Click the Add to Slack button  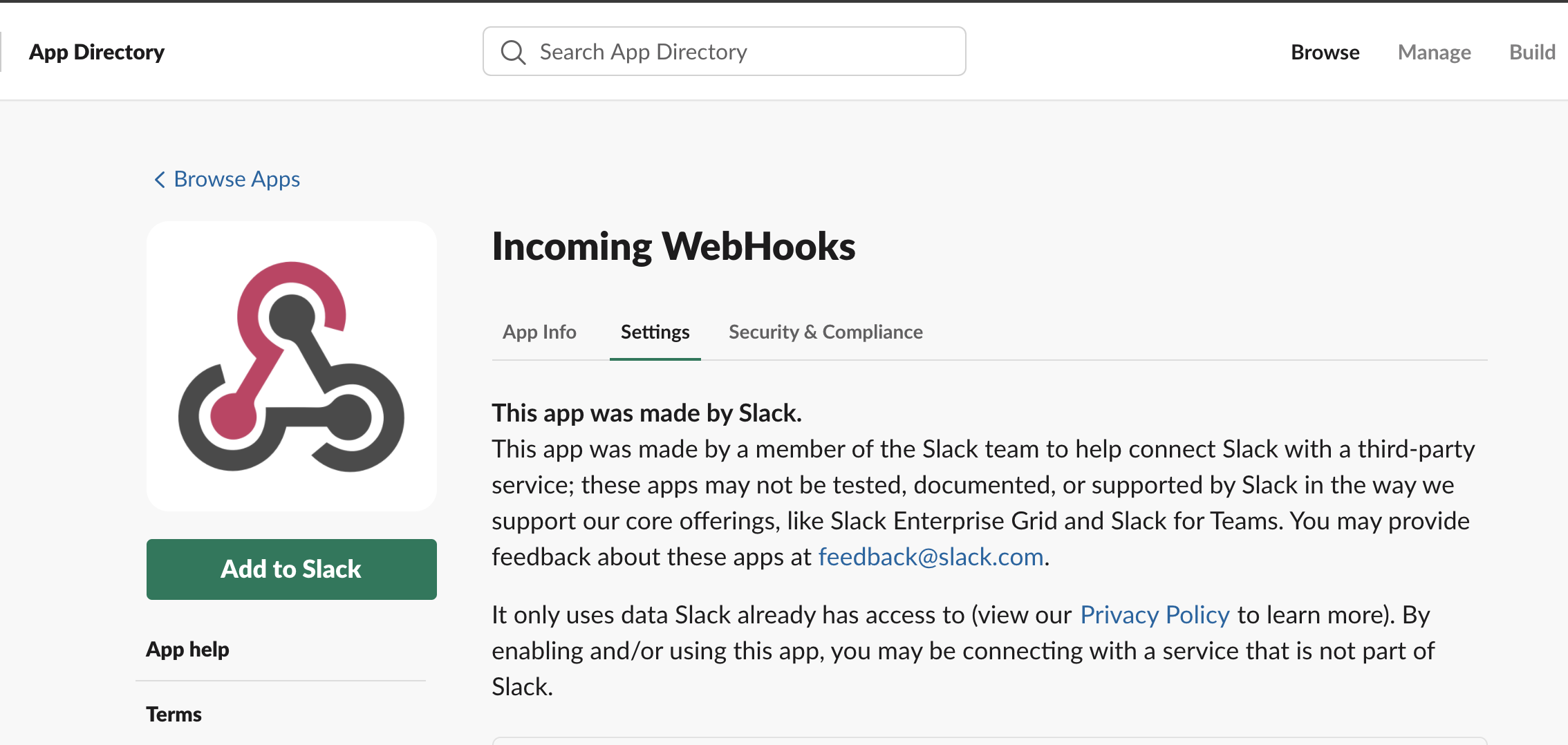(x=291, y=569)
